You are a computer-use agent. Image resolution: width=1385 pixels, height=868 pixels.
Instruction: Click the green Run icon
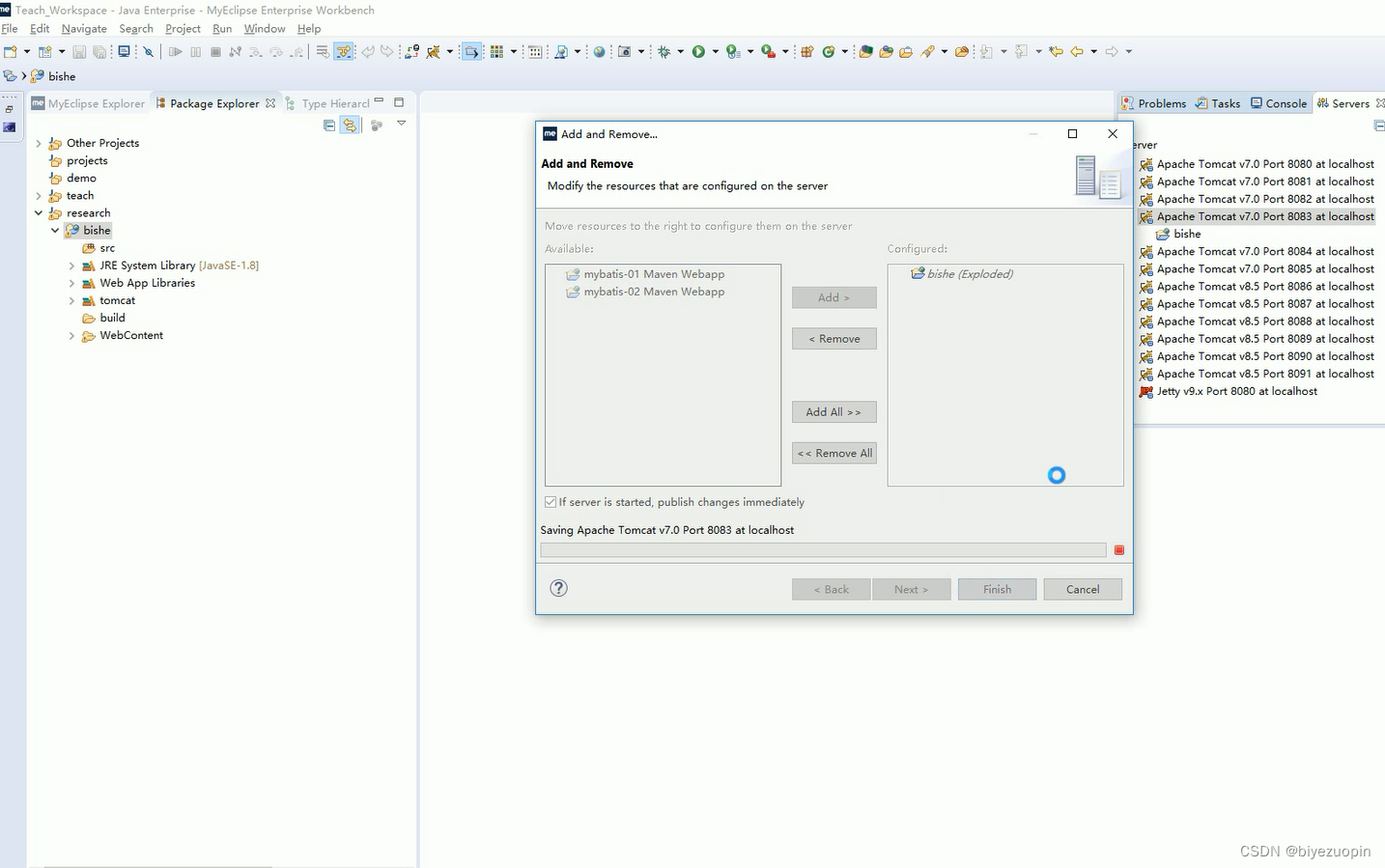[698, 51]
